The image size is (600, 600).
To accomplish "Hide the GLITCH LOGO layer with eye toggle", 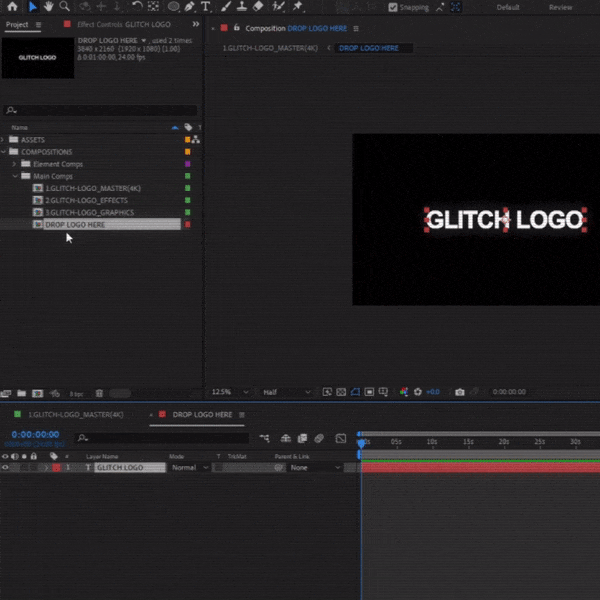I will pyautogui.click(x=5, y=468).
